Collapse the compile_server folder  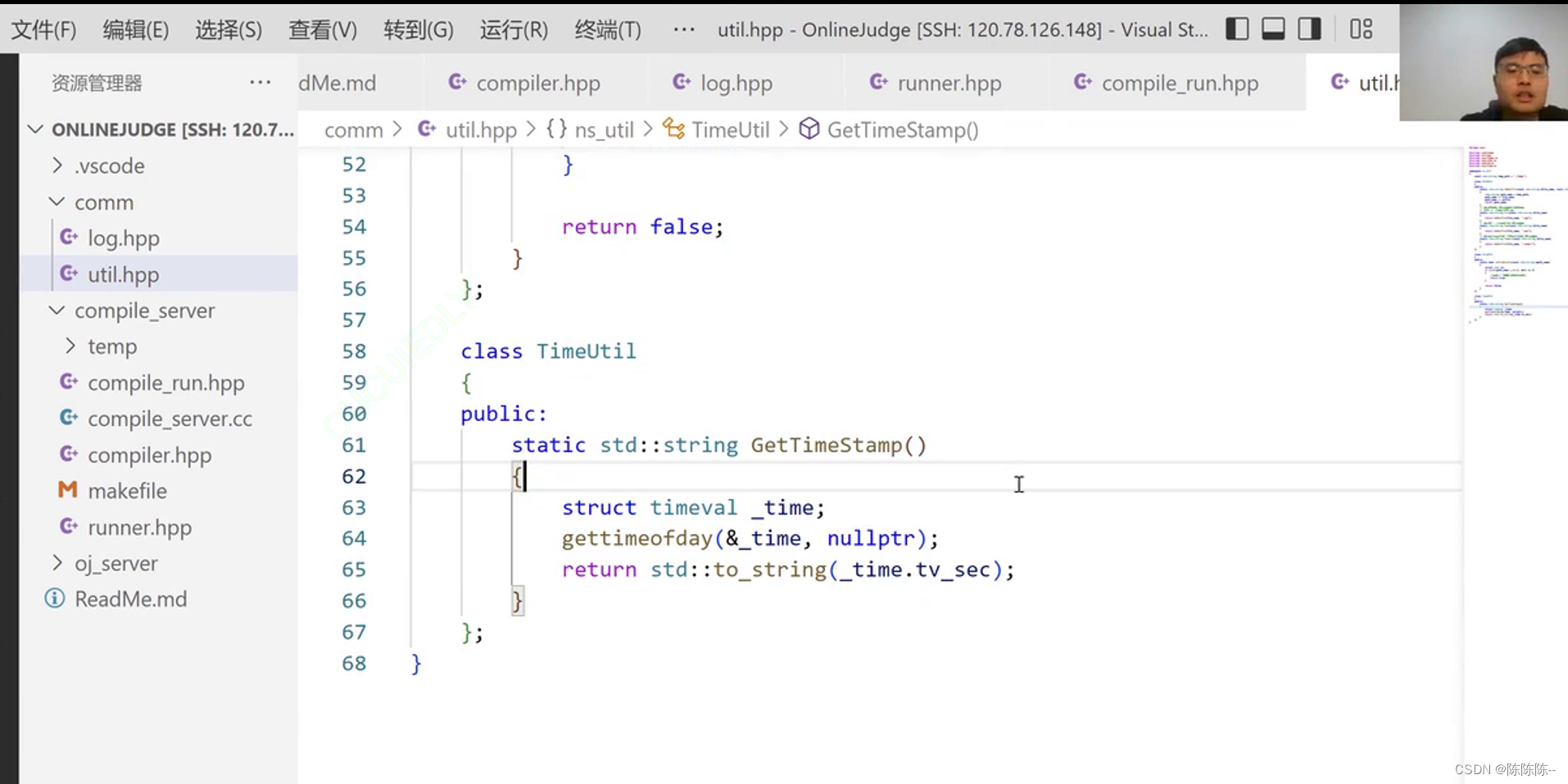[x=57, y=310]
